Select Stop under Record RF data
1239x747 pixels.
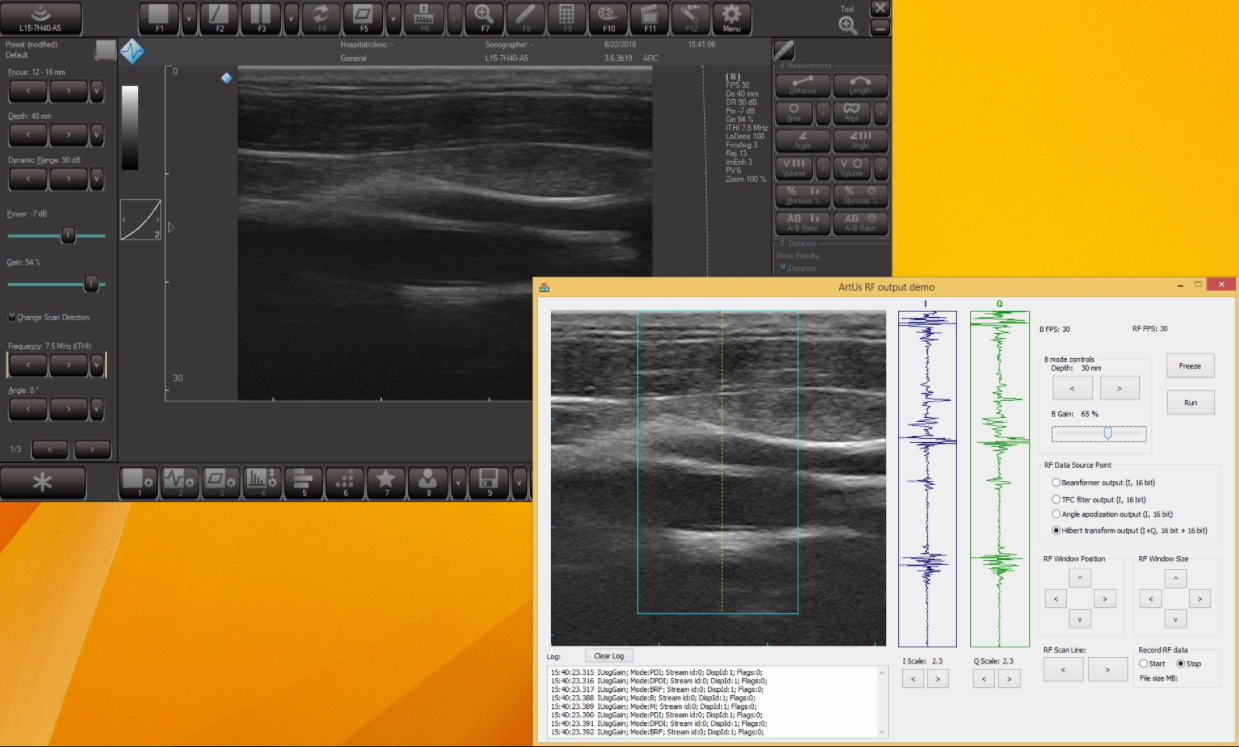[1180, 663]
